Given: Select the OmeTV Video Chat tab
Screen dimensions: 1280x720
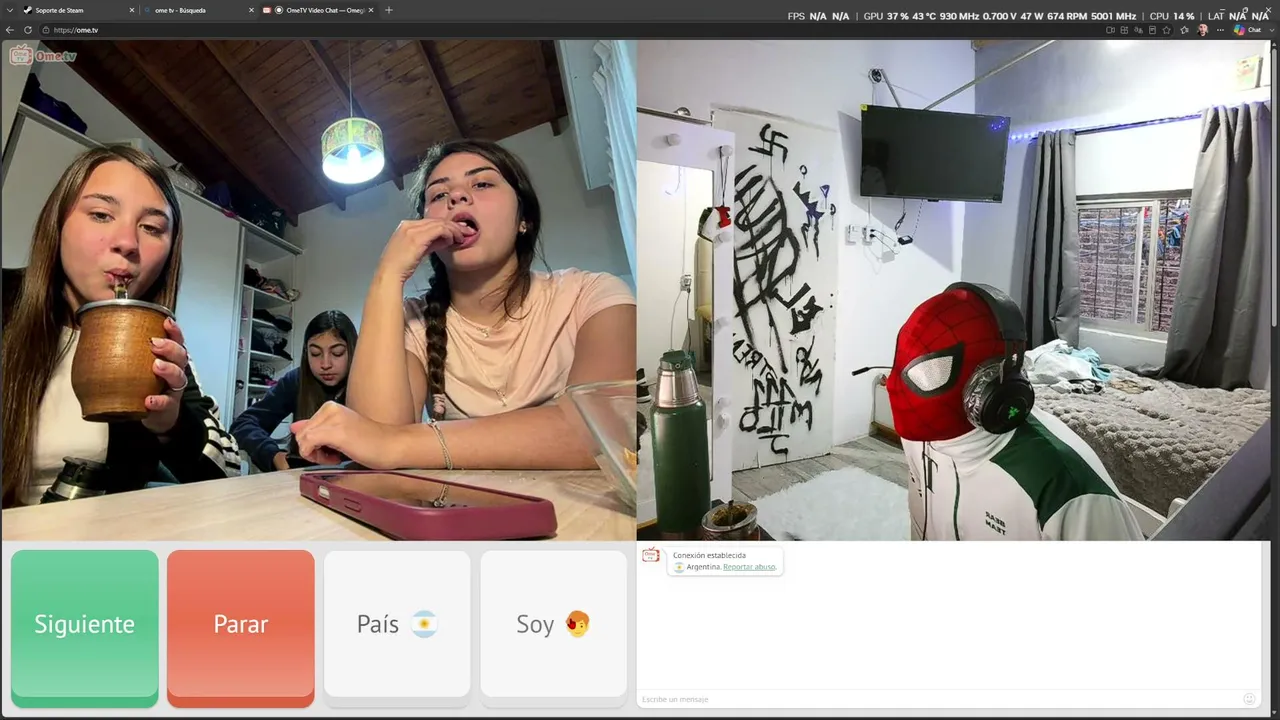Looking at the screenshot, I should point(318,10).
